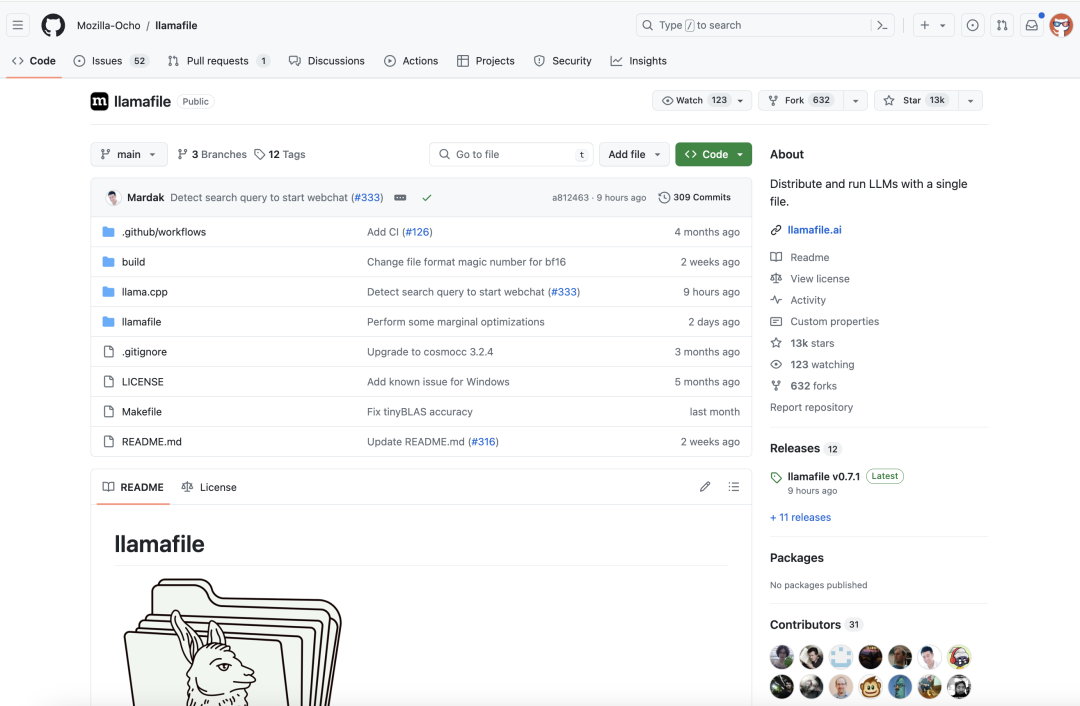Click the 13k stars link
Viewport: 1080px width, 706px height.
pos(812,343)
